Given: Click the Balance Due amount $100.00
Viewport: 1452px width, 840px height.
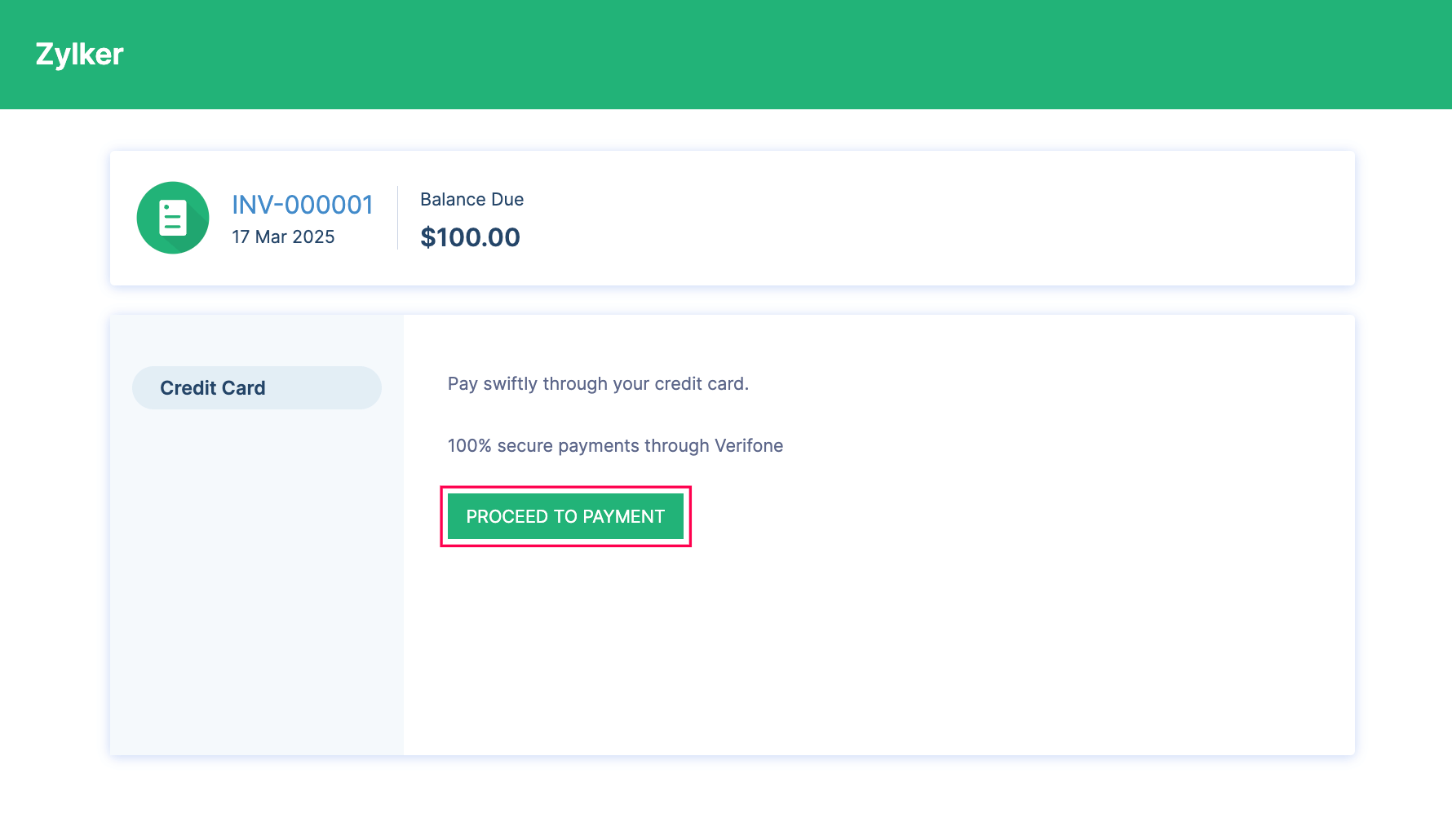Looking at the screenshot, I should 470,237.
